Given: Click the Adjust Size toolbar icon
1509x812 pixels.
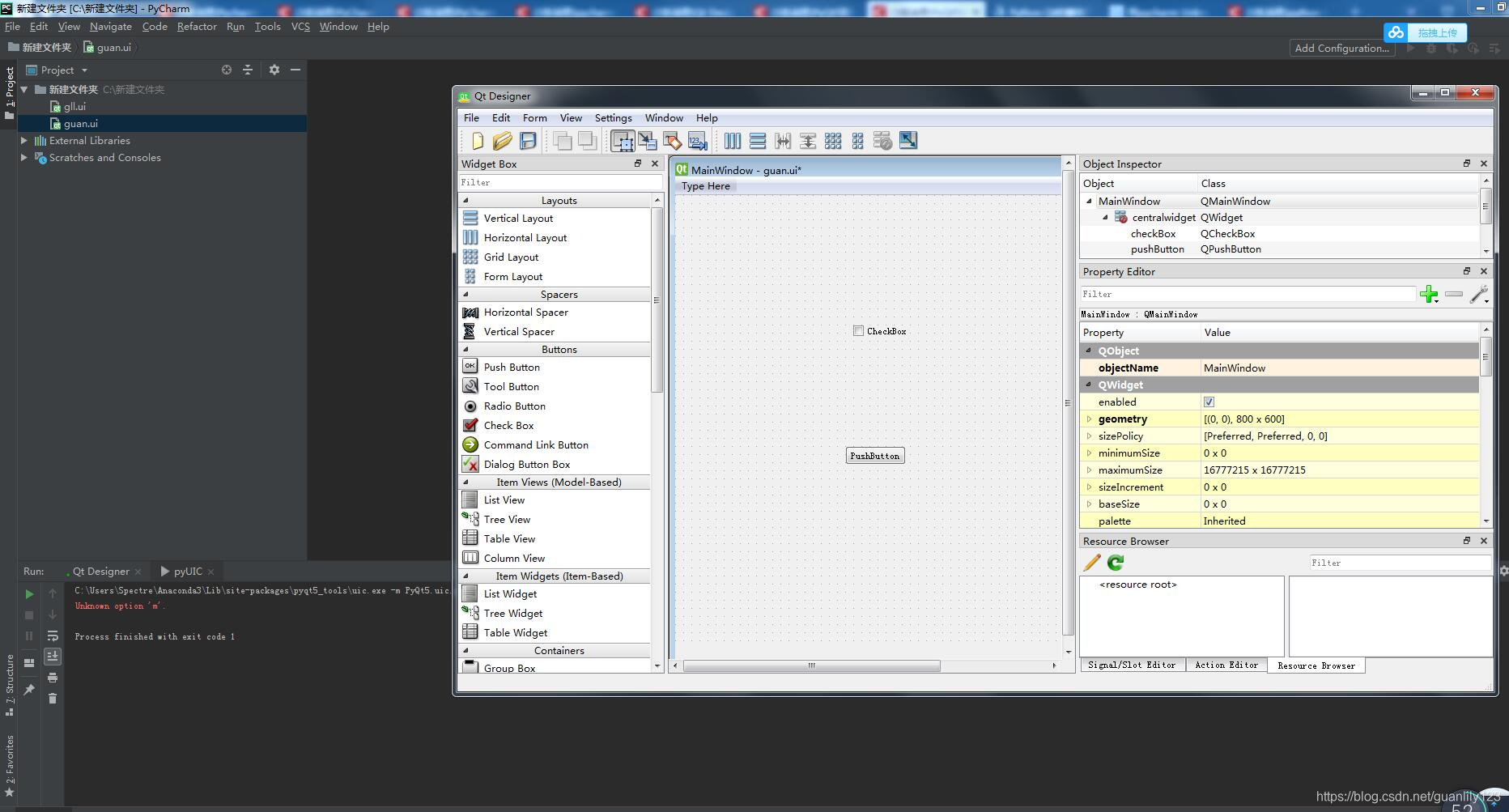Looking at the screenshot, I should 908,141.
